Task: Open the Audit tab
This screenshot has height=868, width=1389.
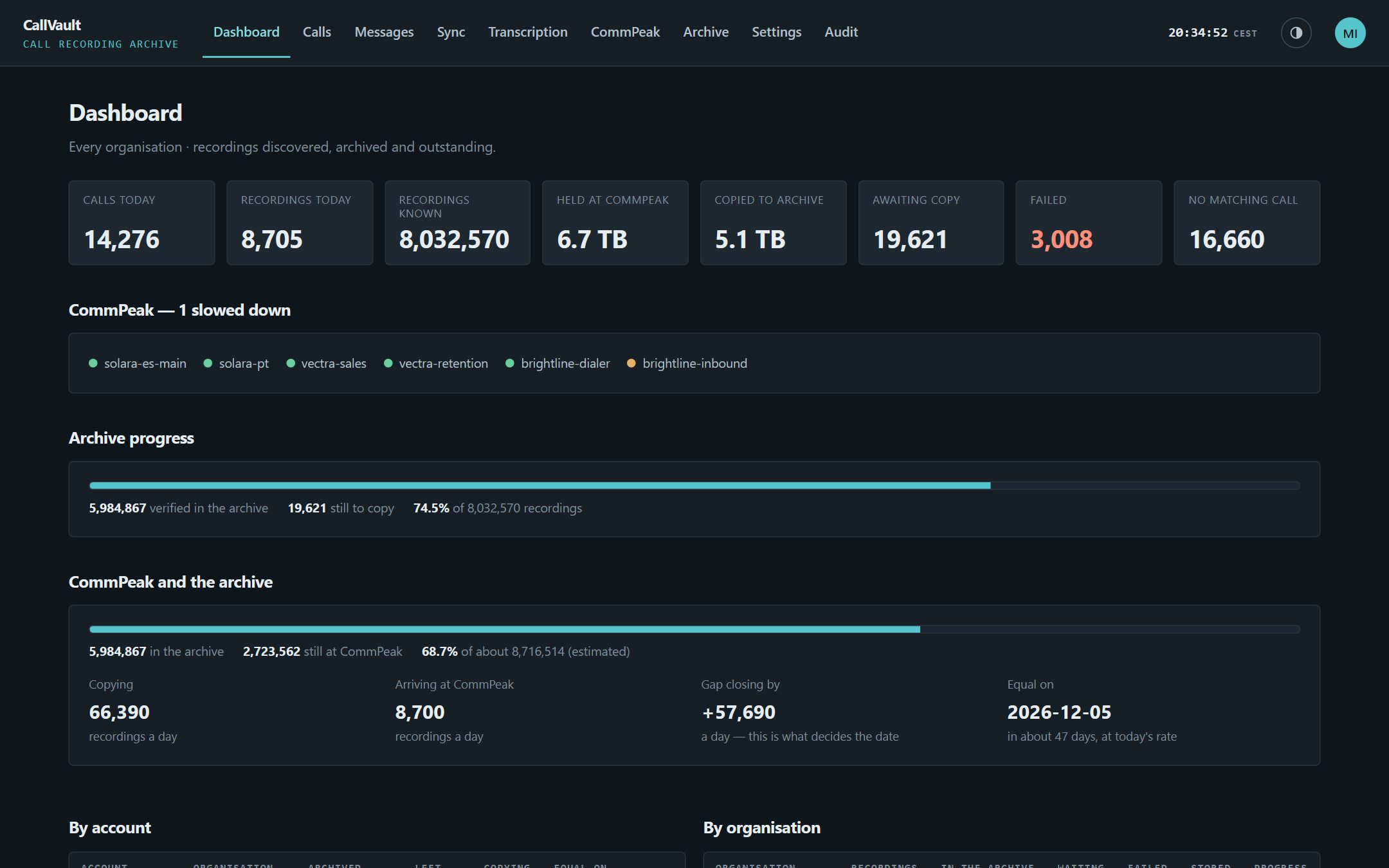Action: click(841, 32)
